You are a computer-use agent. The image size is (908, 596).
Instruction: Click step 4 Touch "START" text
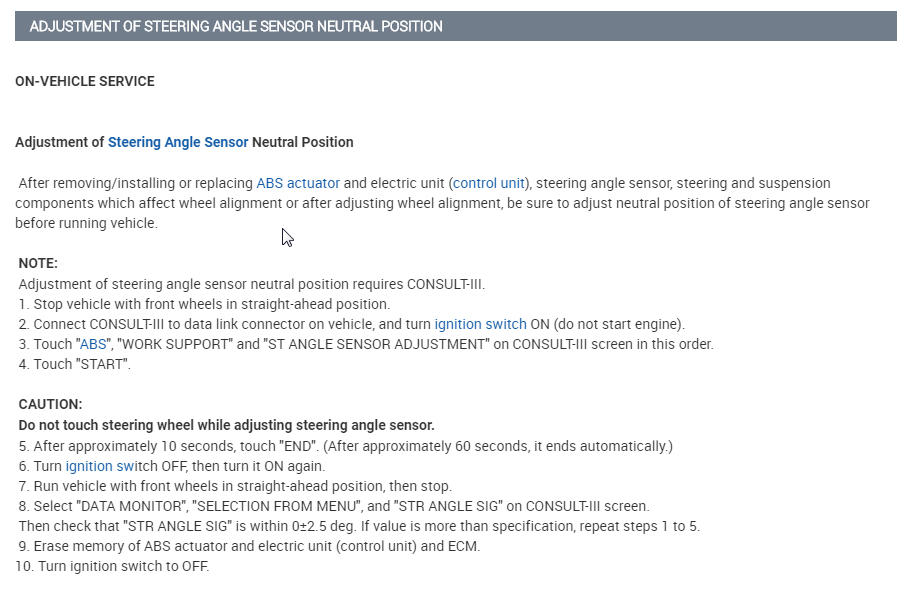(x=75, y=364)
